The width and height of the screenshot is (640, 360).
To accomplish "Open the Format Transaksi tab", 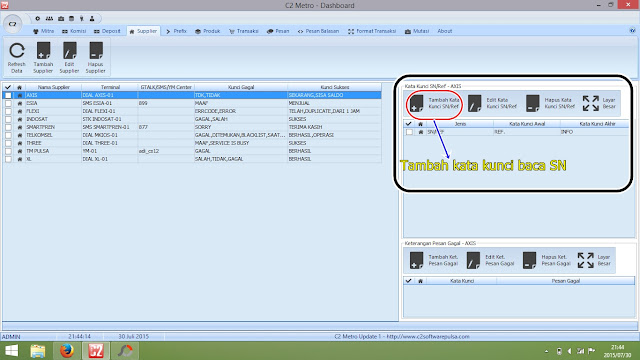I will [372, 31].
